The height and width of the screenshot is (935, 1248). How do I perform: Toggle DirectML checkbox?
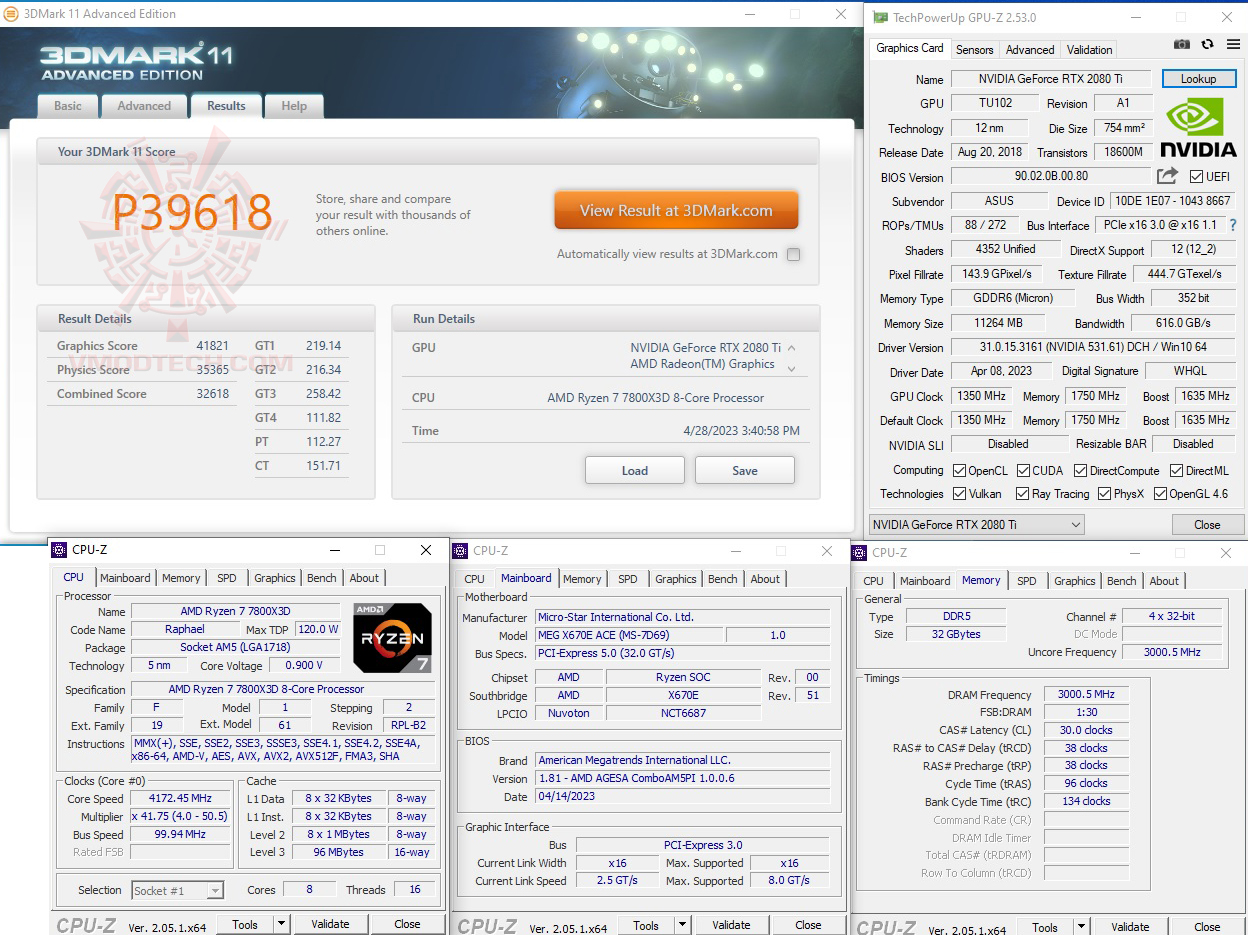[x=1175, y=471]
